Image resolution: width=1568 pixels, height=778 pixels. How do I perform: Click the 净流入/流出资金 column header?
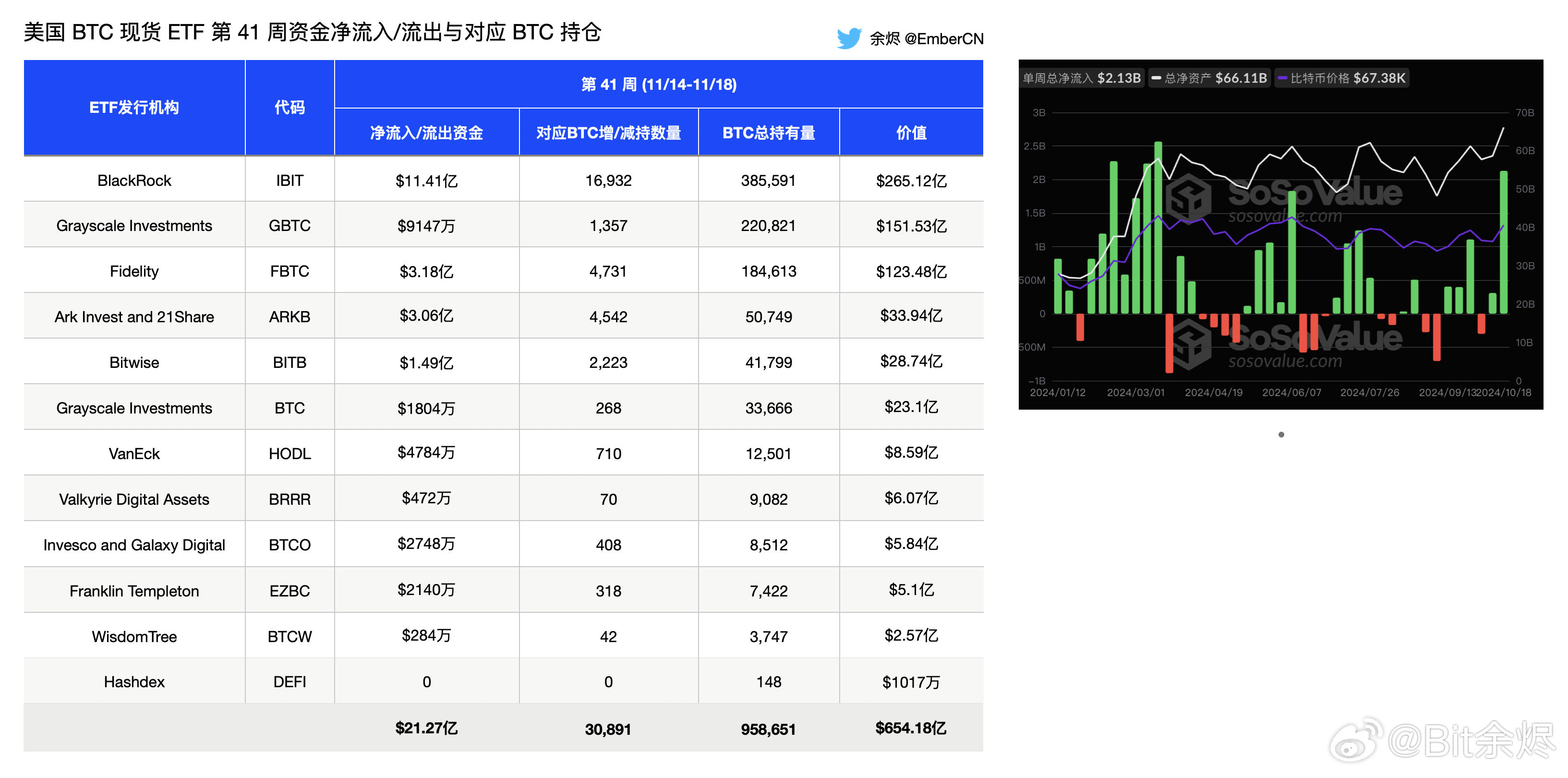(x=427, y=133)
